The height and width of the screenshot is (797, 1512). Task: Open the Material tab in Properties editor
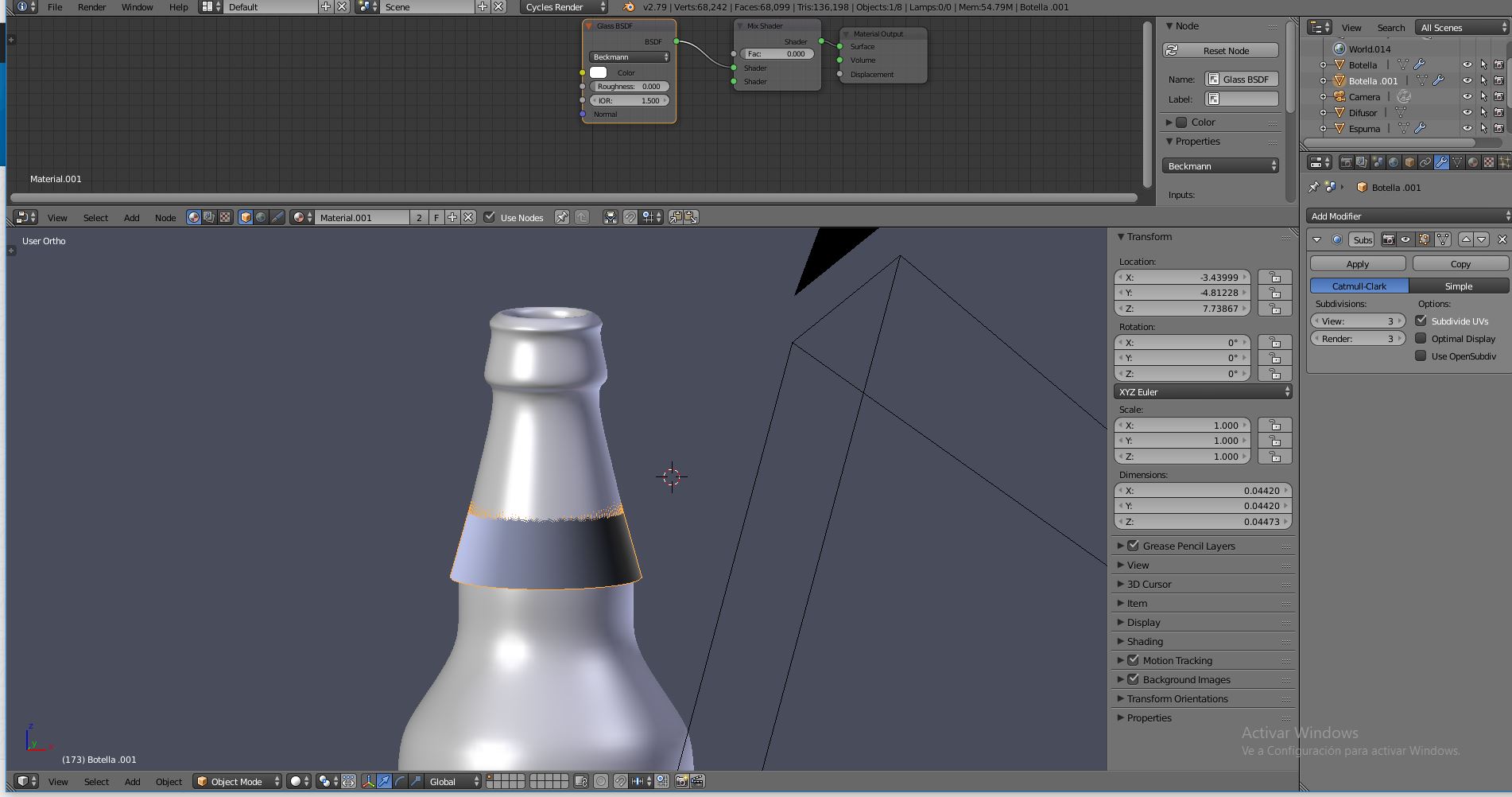pyautogui.click(x=1473, y=162)
